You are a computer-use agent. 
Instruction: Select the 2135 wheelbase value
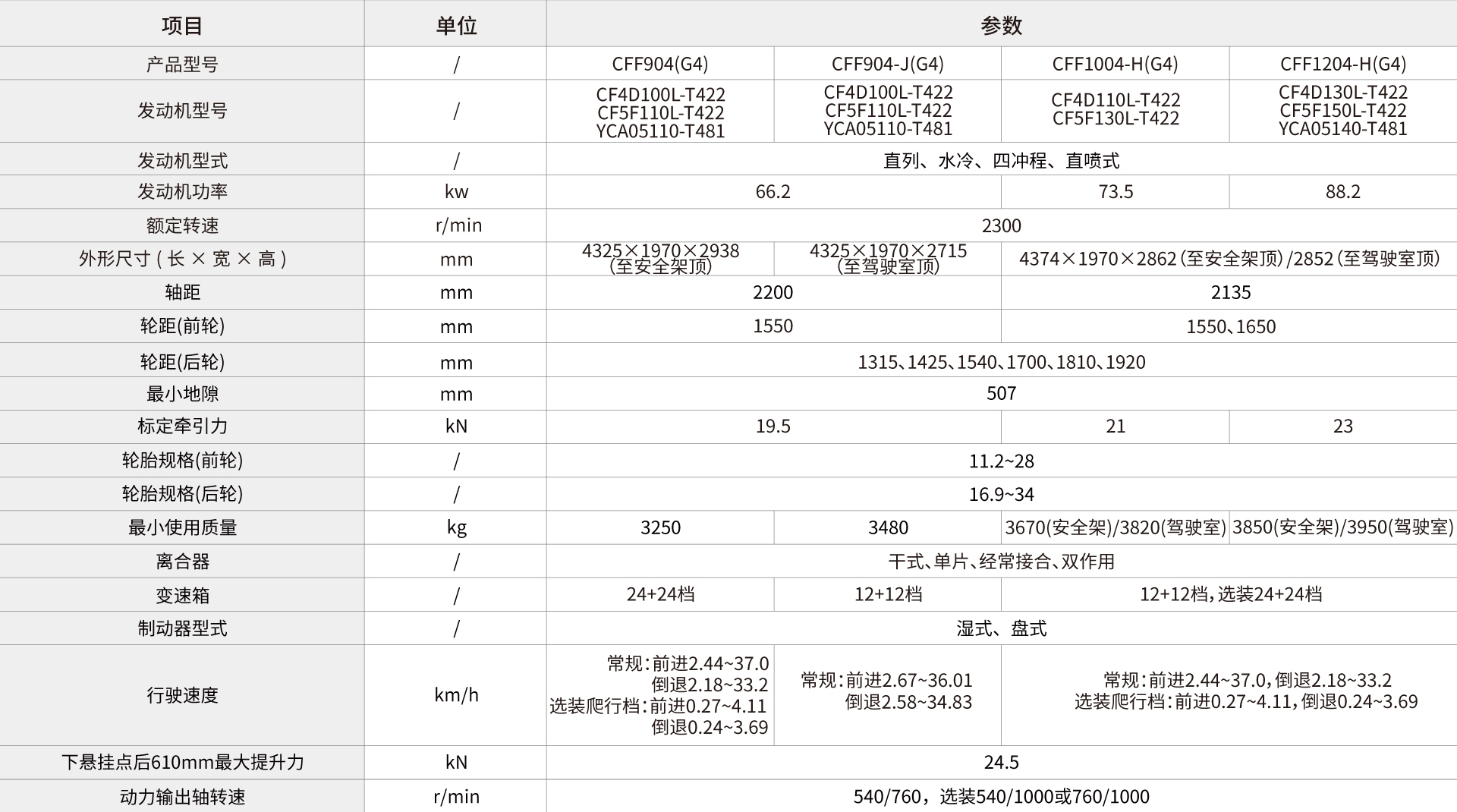point(1230,292)
